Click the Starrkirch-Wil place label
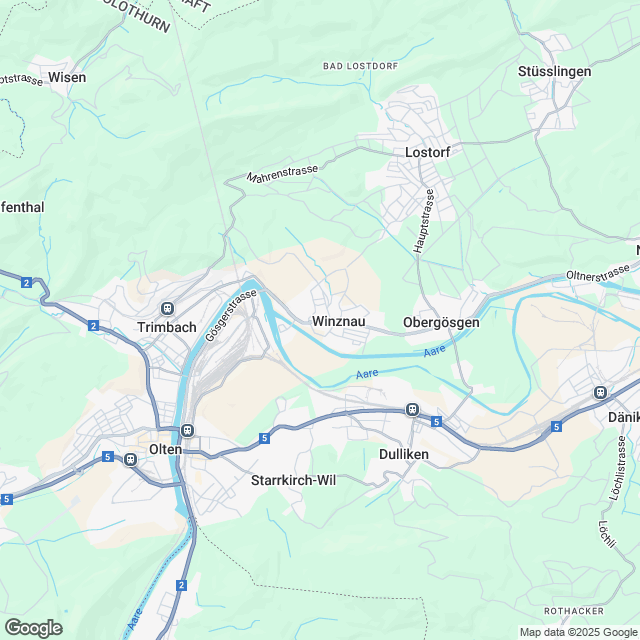This screenshot has width=640, height=640. point(293,480)
